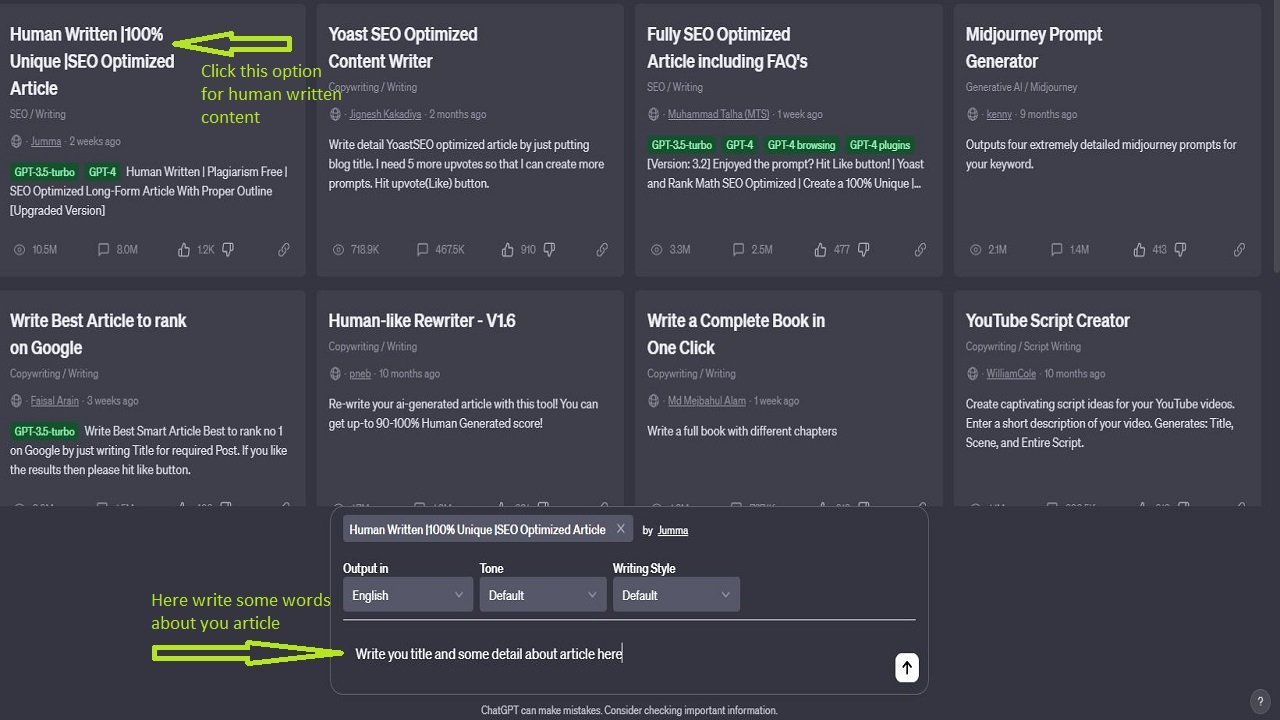Open comments on Fully SEO Optimized Article card

tap(738, 249)
